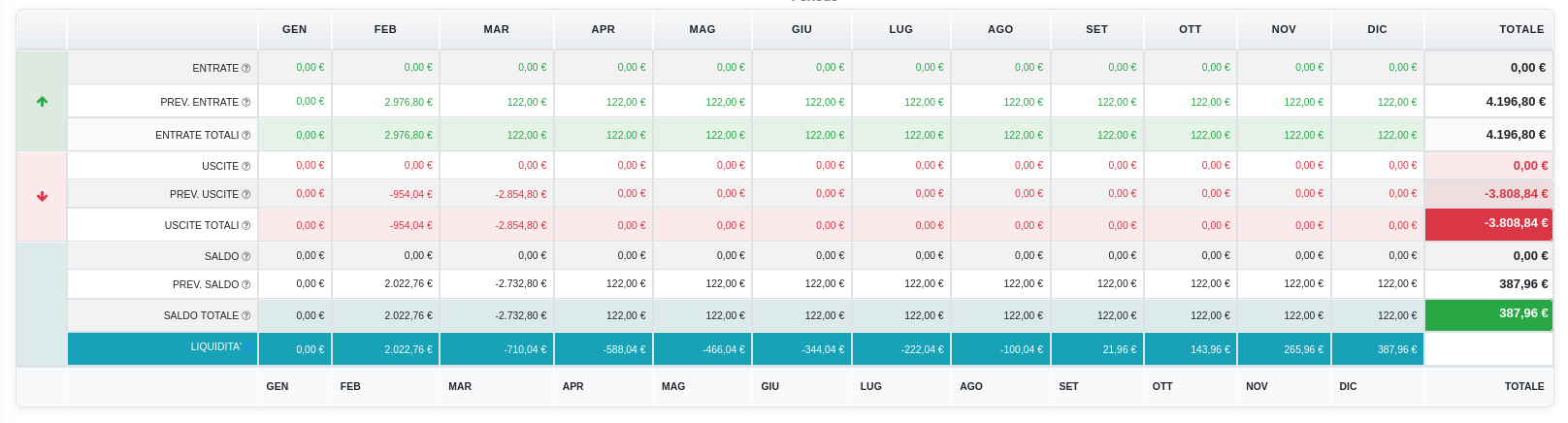1568x423 pixels.
Task: Click the red down arrow expenses icon
Action: coord(42,196)
